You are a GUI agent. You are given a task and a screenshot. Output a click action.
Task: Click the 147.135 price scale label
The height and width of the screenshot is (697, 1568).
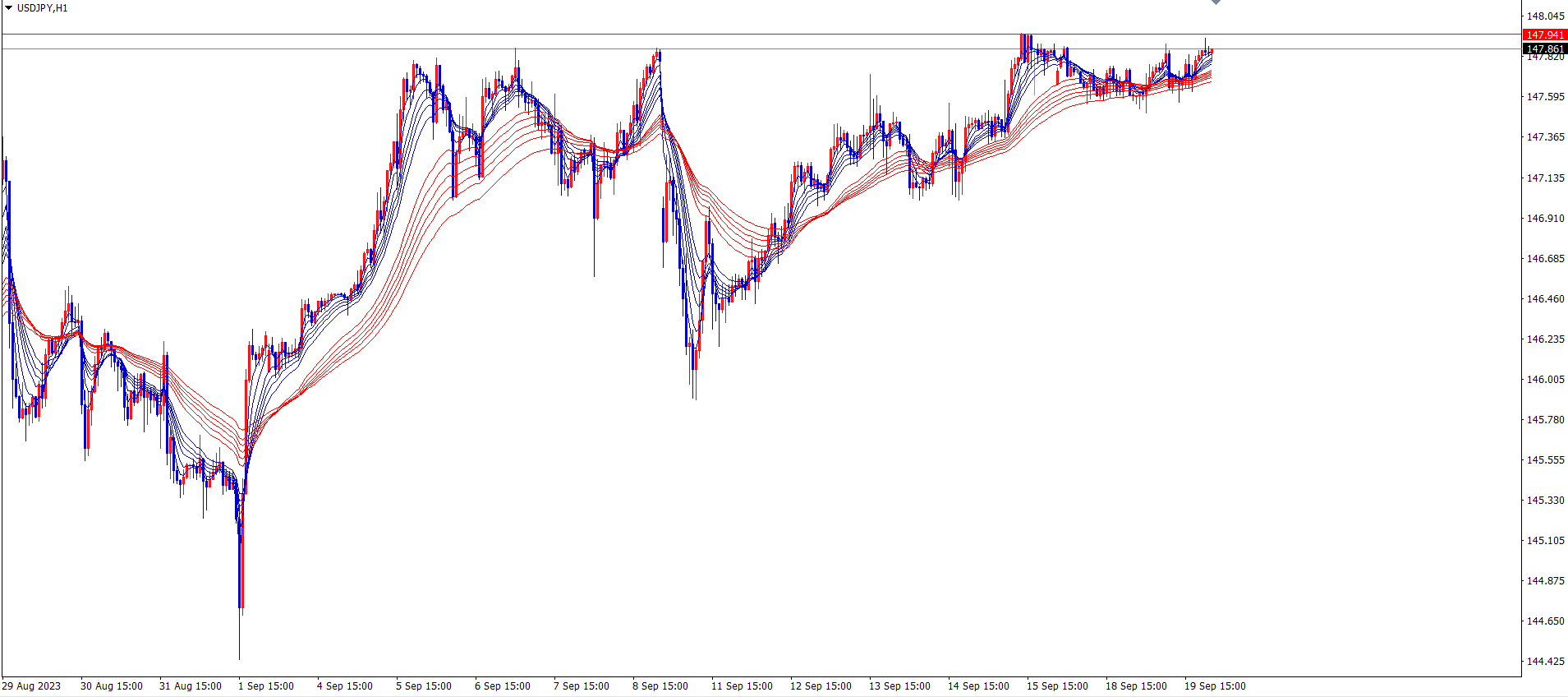(1545, 178)
